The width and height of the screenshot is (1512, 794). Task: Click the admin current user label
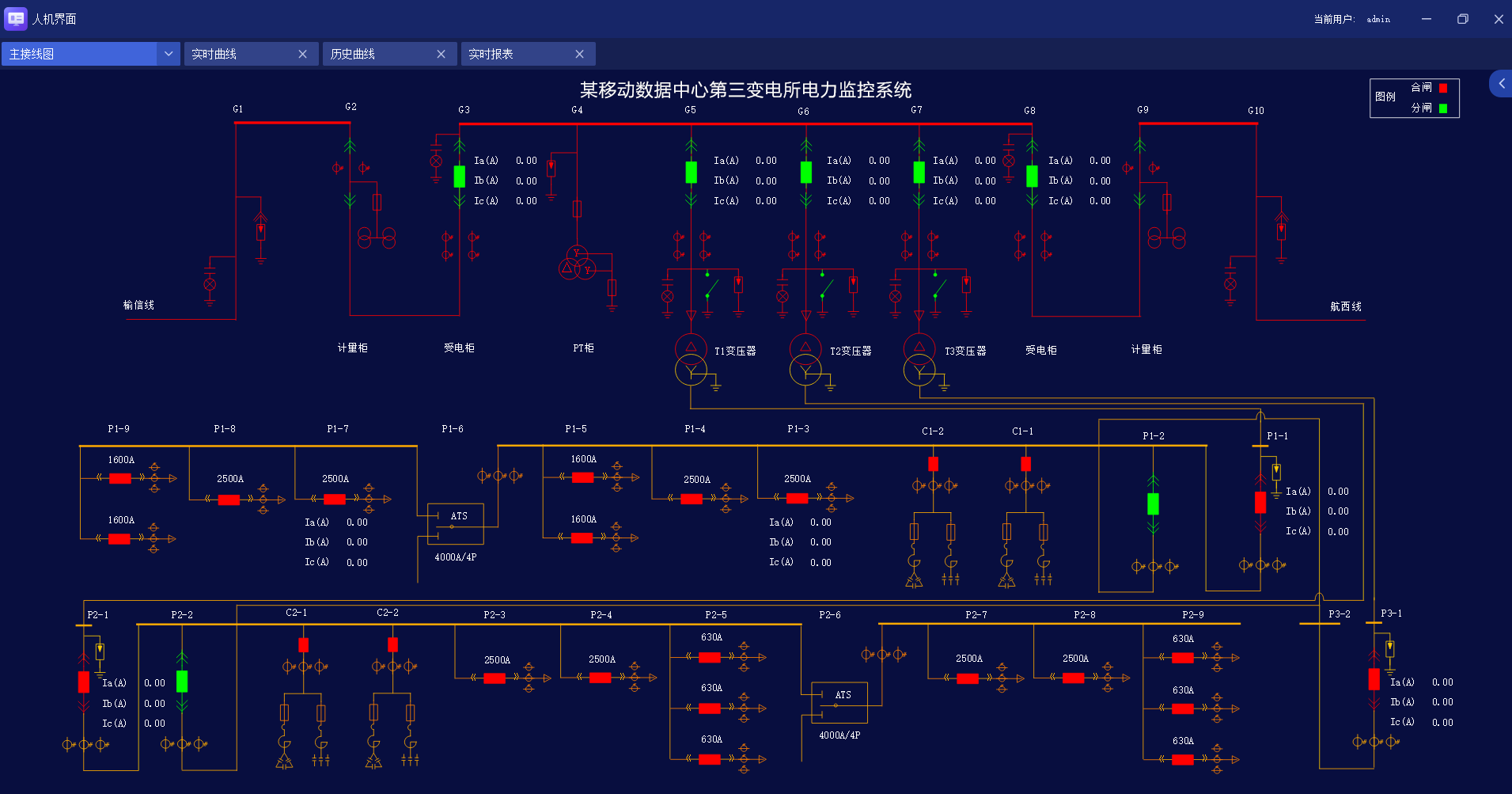click(1377, 19)
